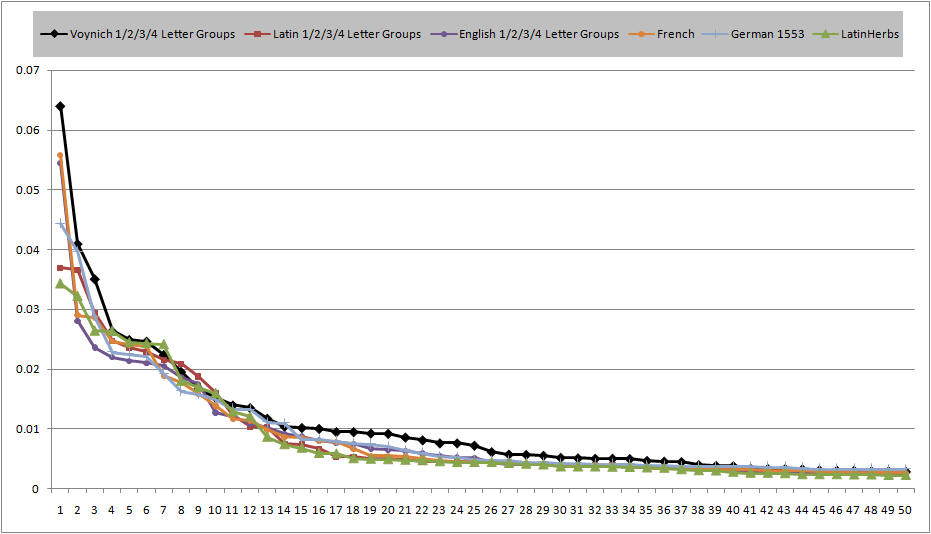931x534 pixels.
Task: Click the green LatinHerbs first data point
Action: click(60, 283)
